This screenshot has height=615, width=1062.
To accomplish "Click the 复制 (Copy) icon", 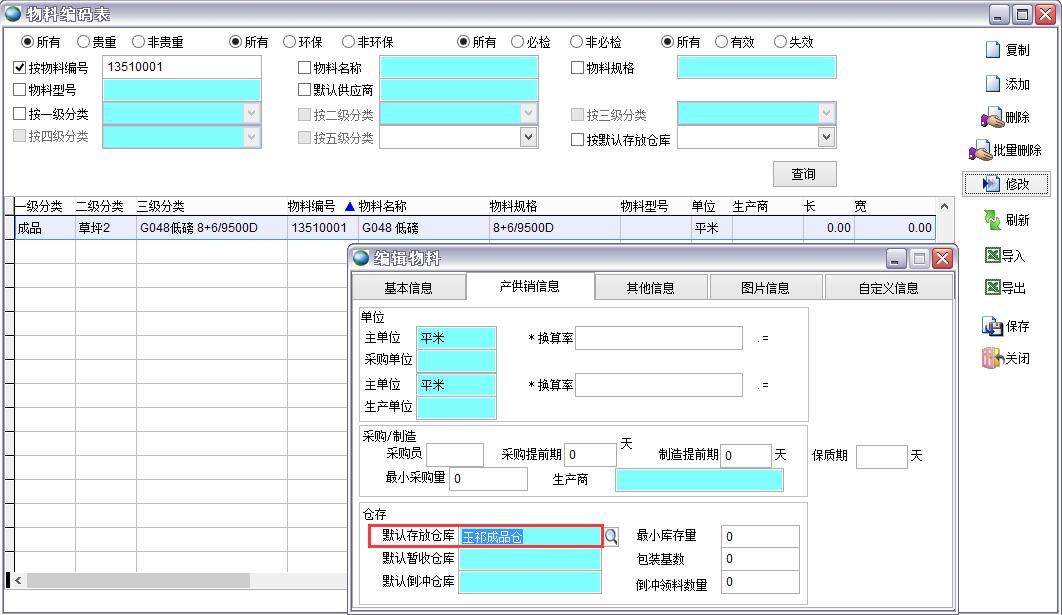I will (992, 50).
